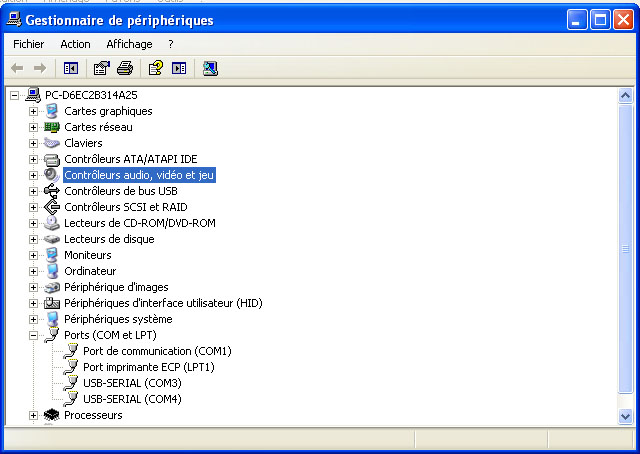Click the CD-ROM/DVD-ROM drive icon
Image resolution: width=640 pixels, height=454 pixels.
52,223
